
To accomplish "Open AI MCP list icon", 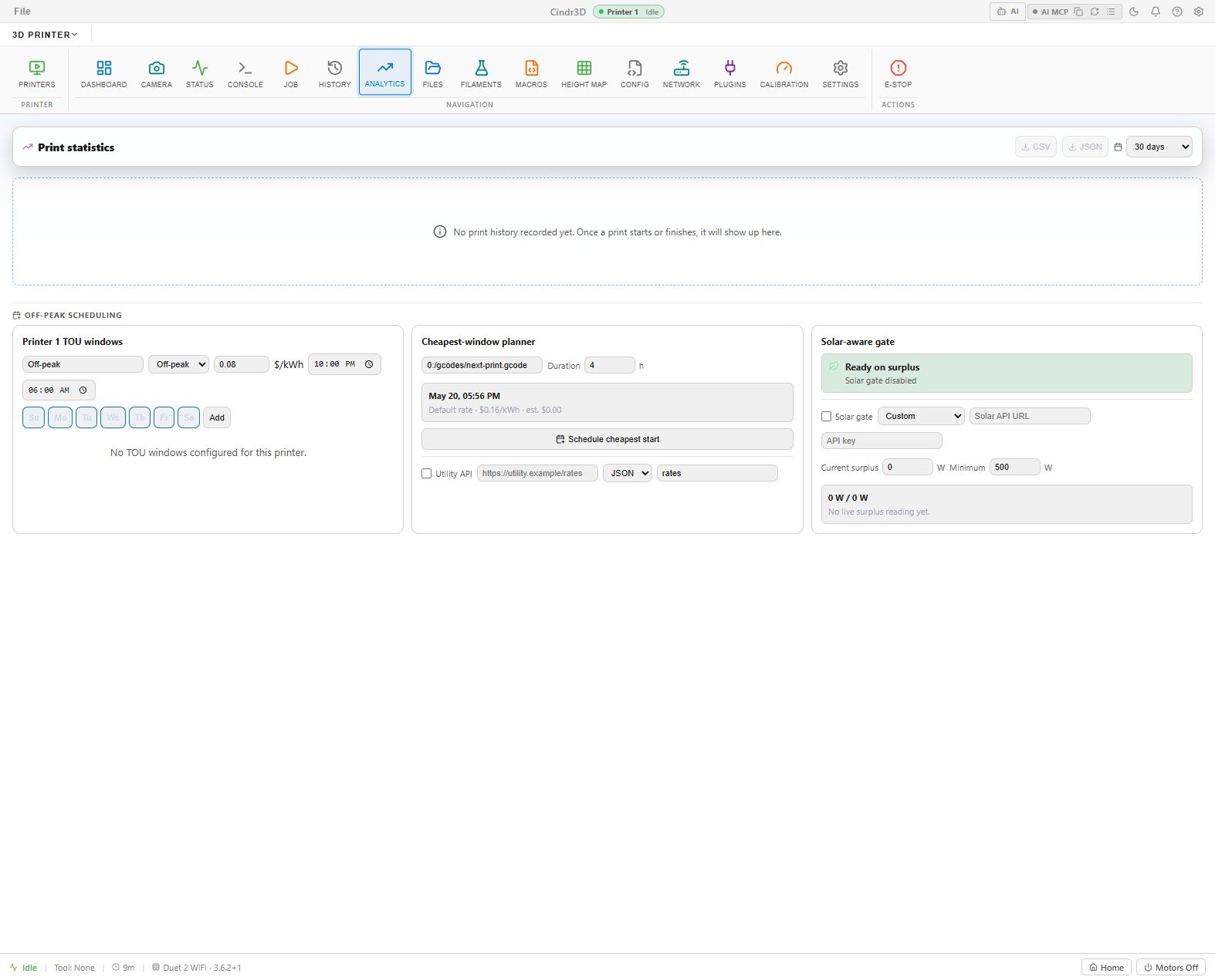I will pos(1111,12).
